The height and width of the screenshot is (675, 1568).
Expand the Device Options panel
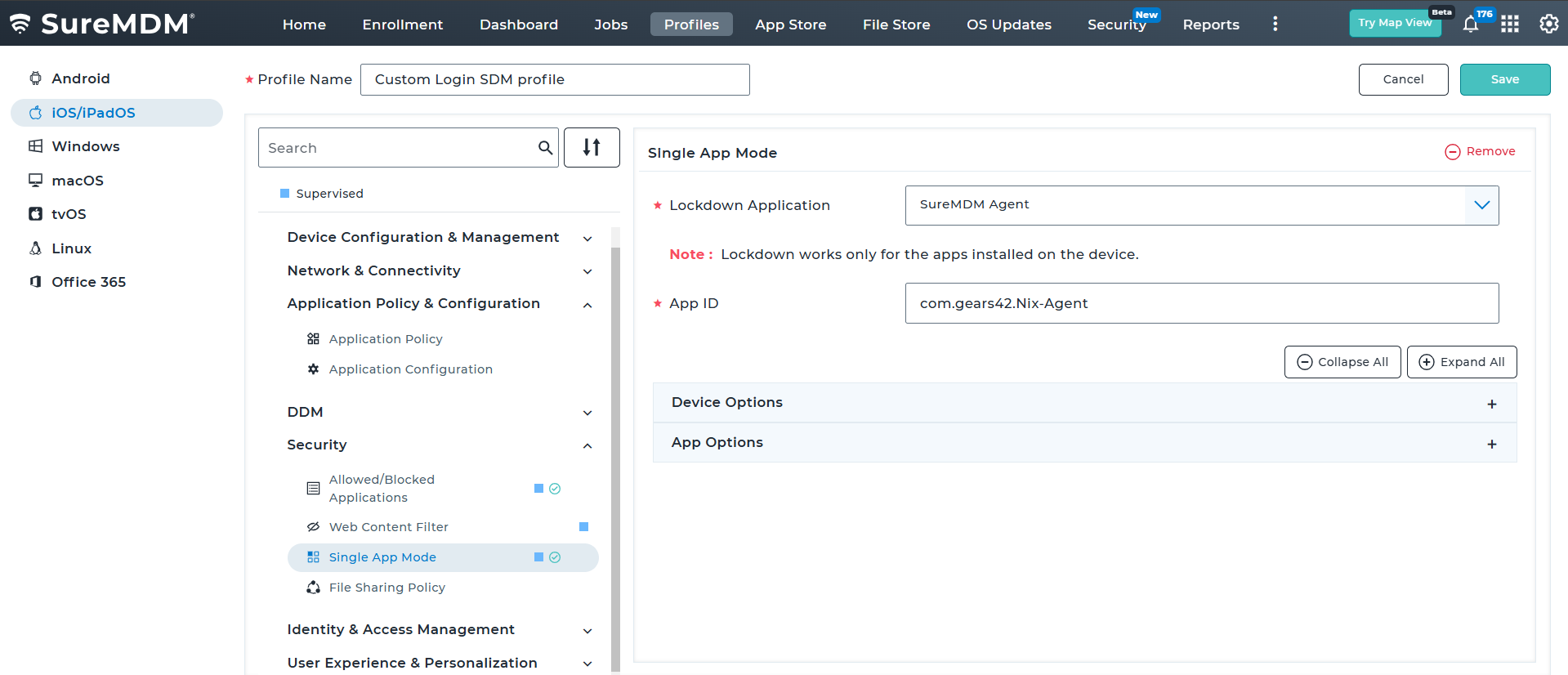pos(1084,403)
